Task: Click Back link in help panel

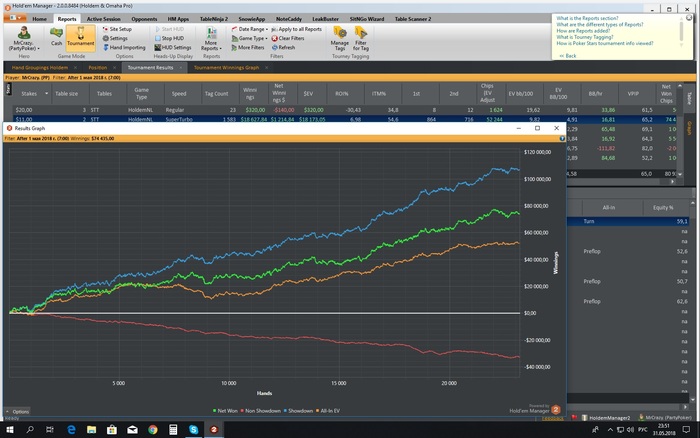Action: (568, 56)
